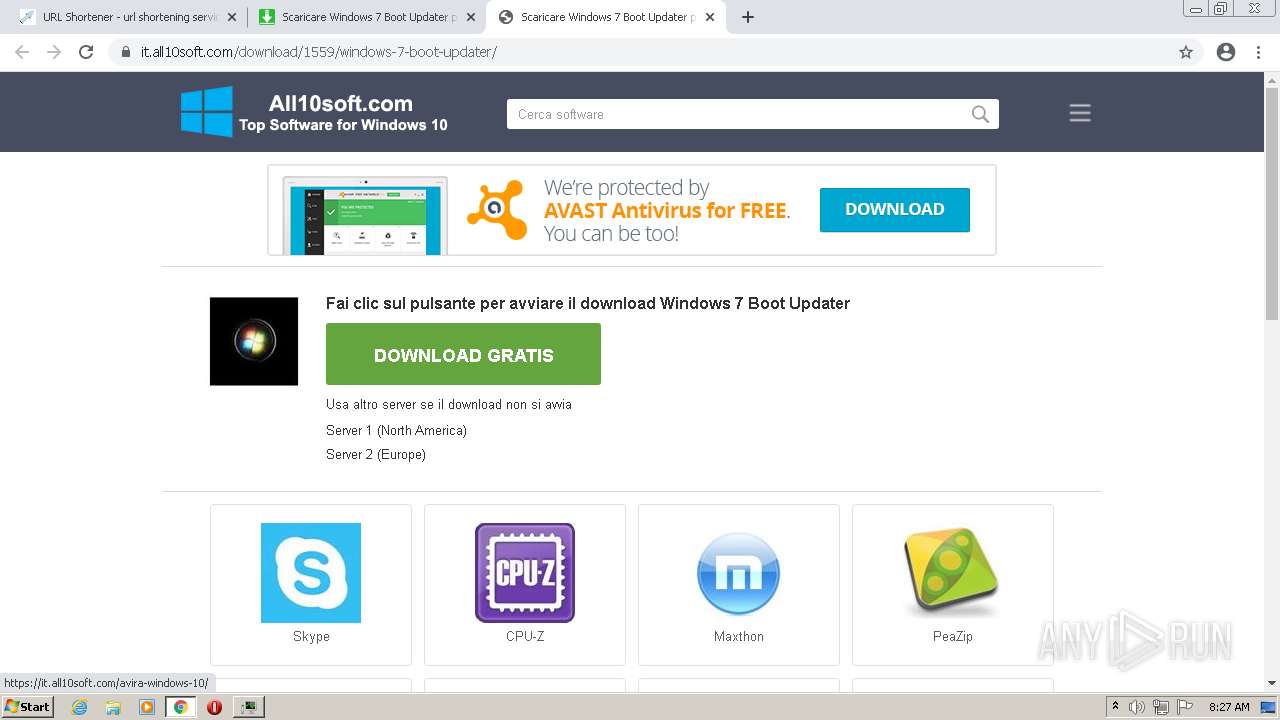Open a new browser tab with plus
Screen dimensions: 1280x720
click(748, 17)
